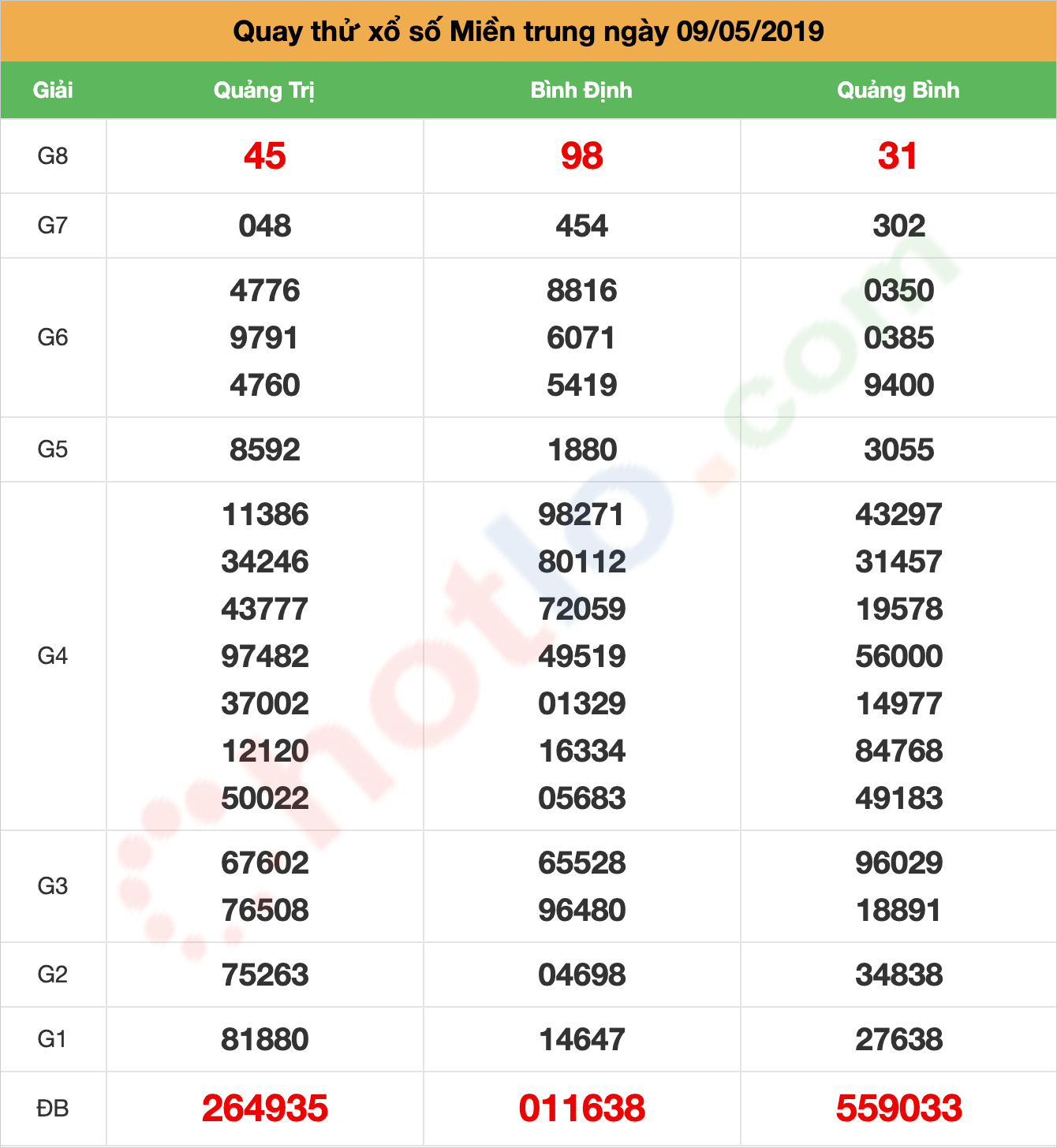Click the title 'Quay thử xổ số Miền trung ngày 09/05/2019'

click(x=528, y=32)
